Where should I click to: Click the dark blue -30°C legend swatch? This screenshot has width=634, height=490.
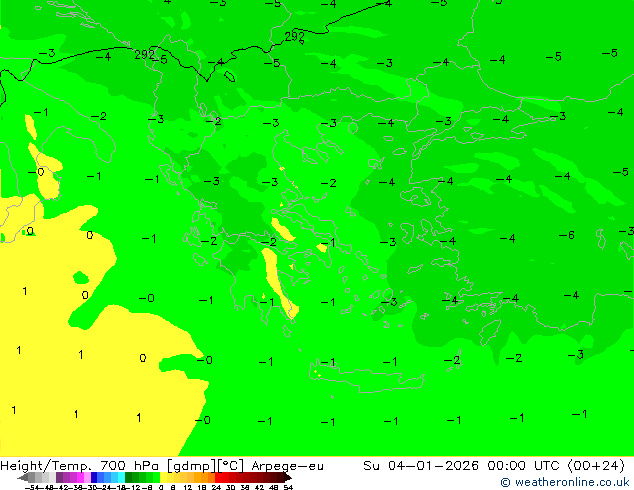pos(94,477)
